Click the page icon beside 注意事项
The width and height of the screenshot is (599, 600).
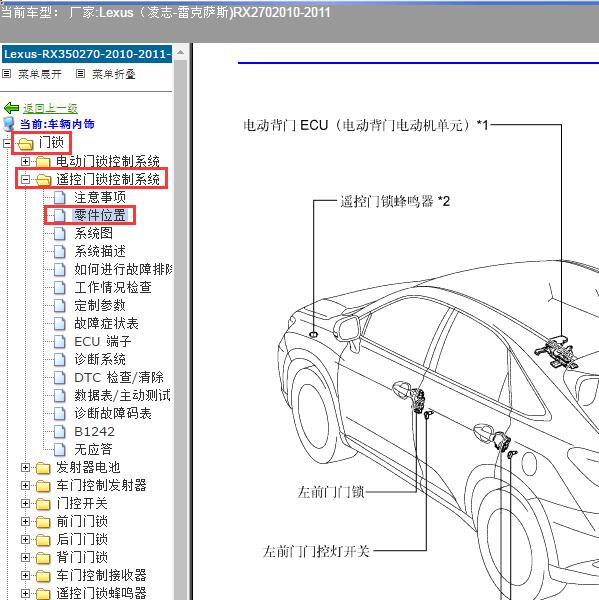pos(60,198)
